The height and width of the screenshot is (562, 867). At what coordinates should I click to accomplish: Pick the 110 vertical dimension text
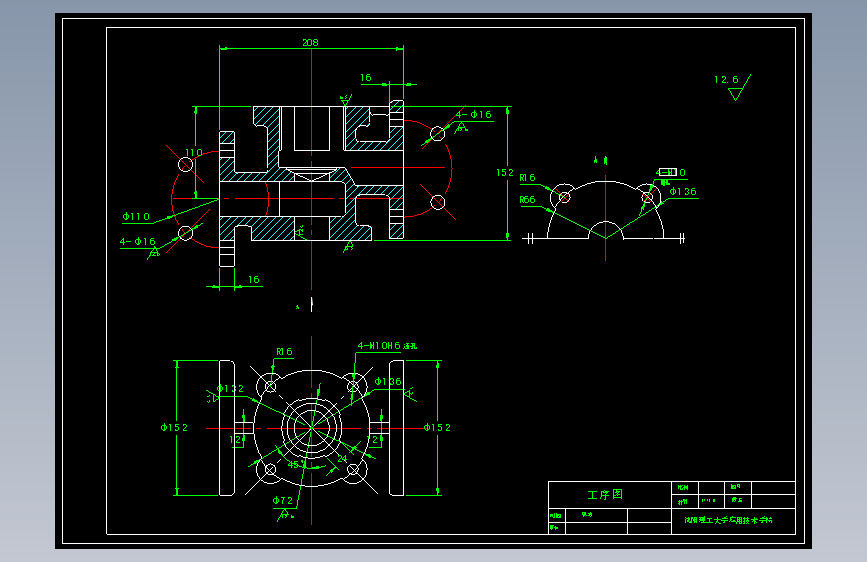tap(194, 153)
